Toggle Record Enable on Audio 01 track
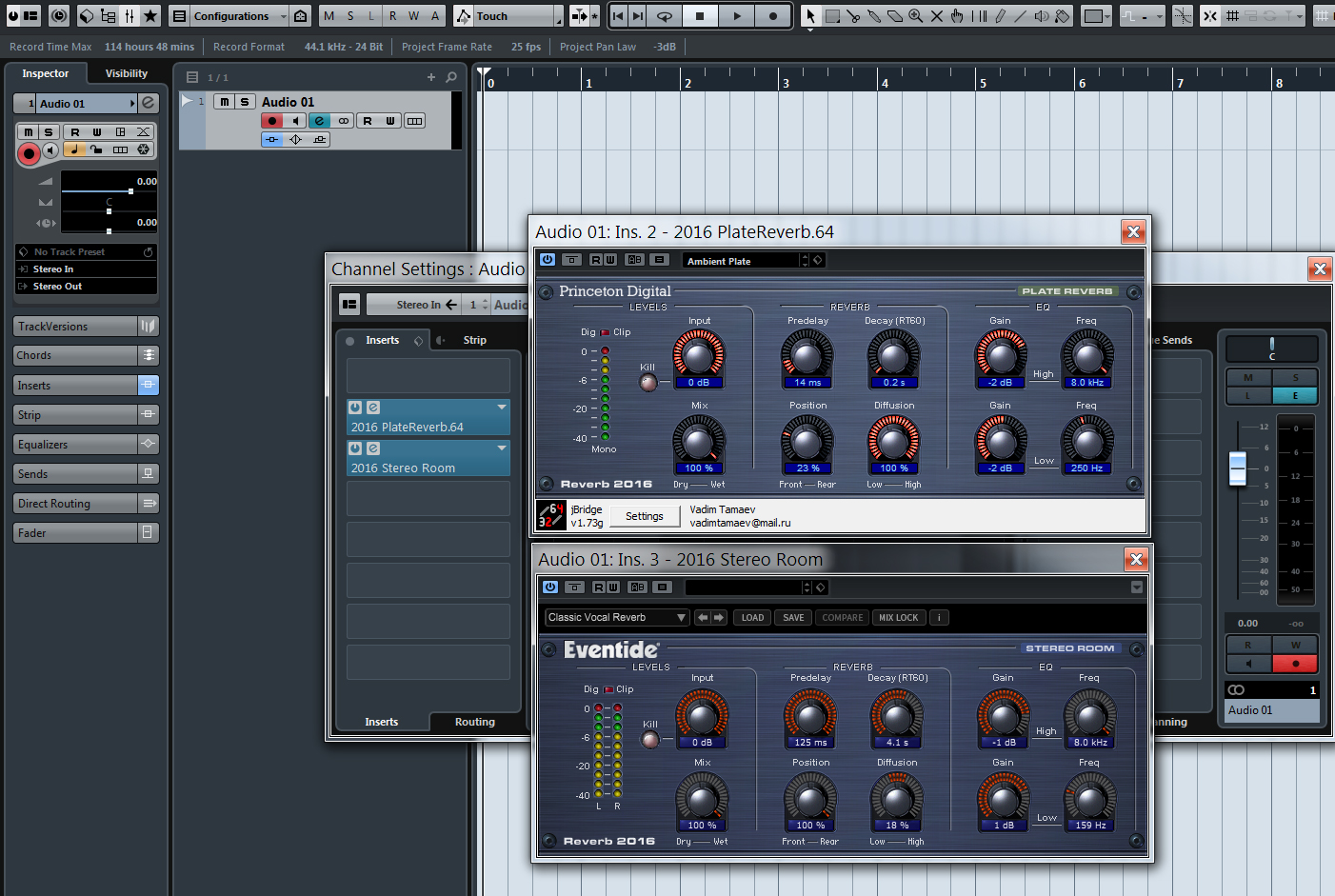Screen dimensions: 1335x896 pyautogui.click(x=272, y=121)
